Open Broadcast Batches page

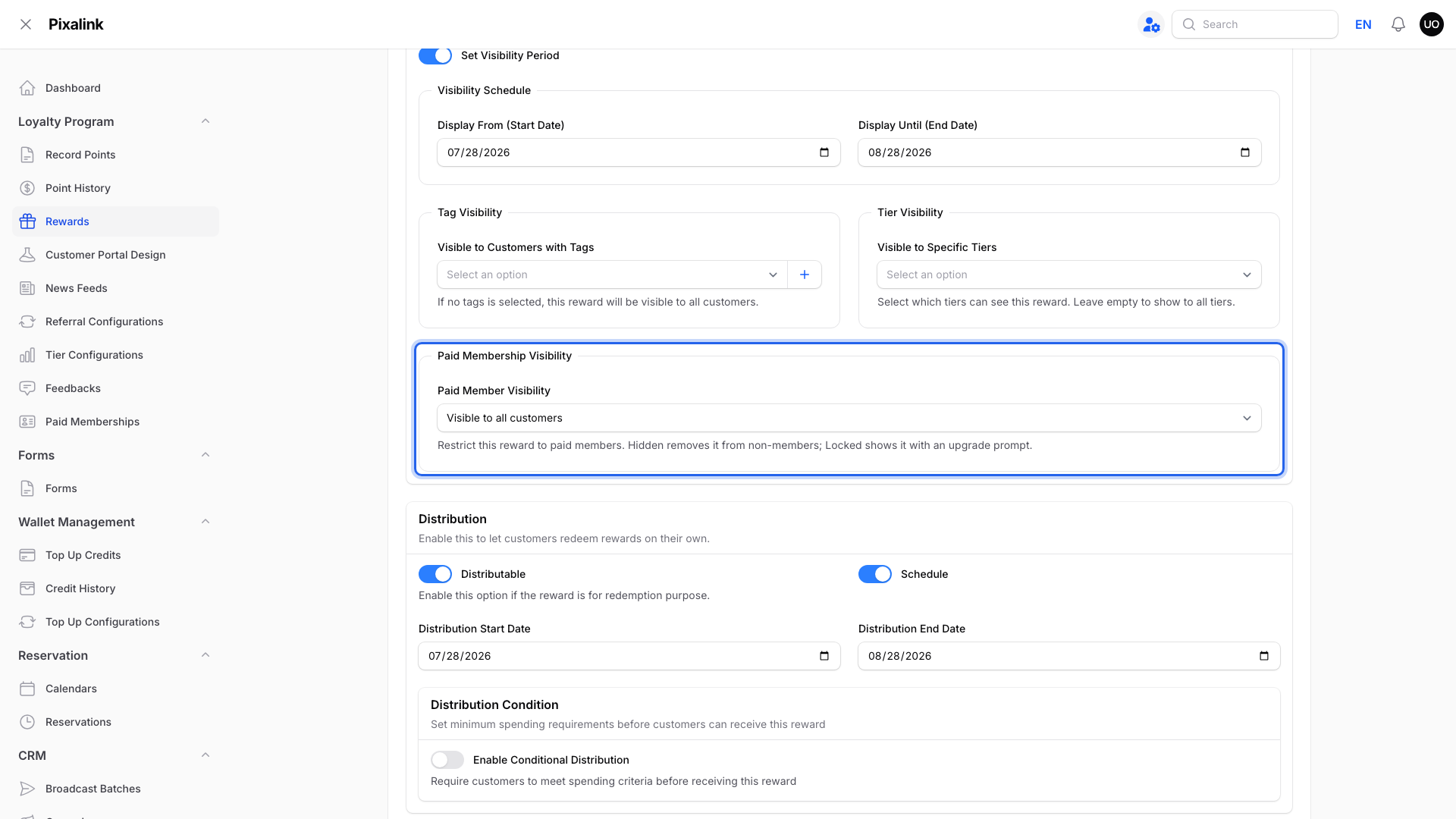pos(115,789)
